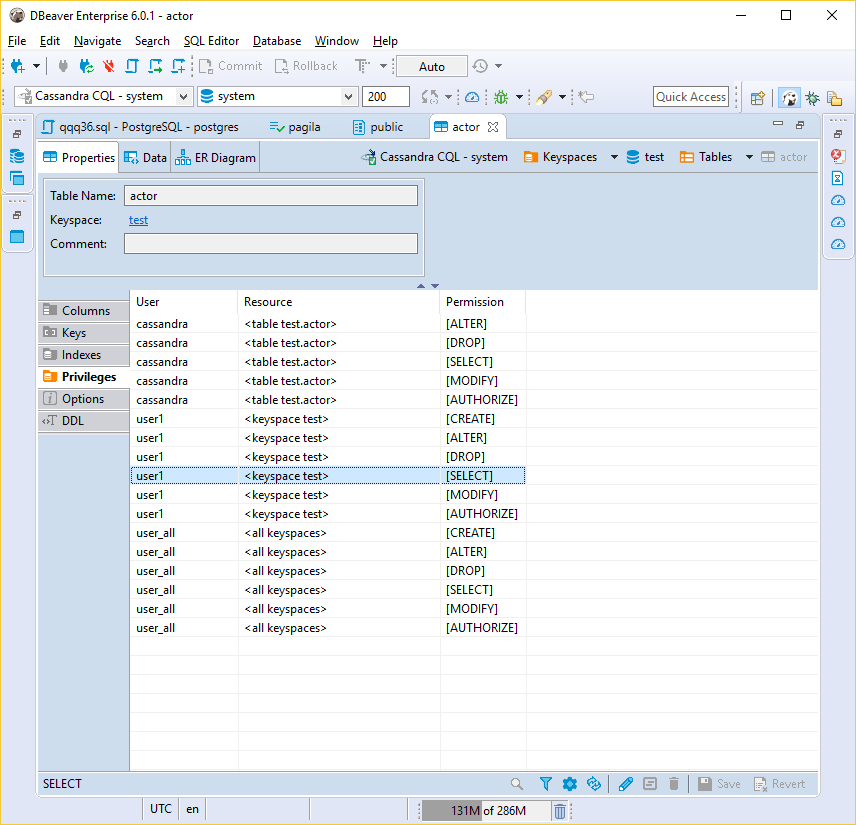Image resolution: width=856 pixels, height=825 pixels.
Task: Click the Quick Access box
Action: tap(691, 97)
